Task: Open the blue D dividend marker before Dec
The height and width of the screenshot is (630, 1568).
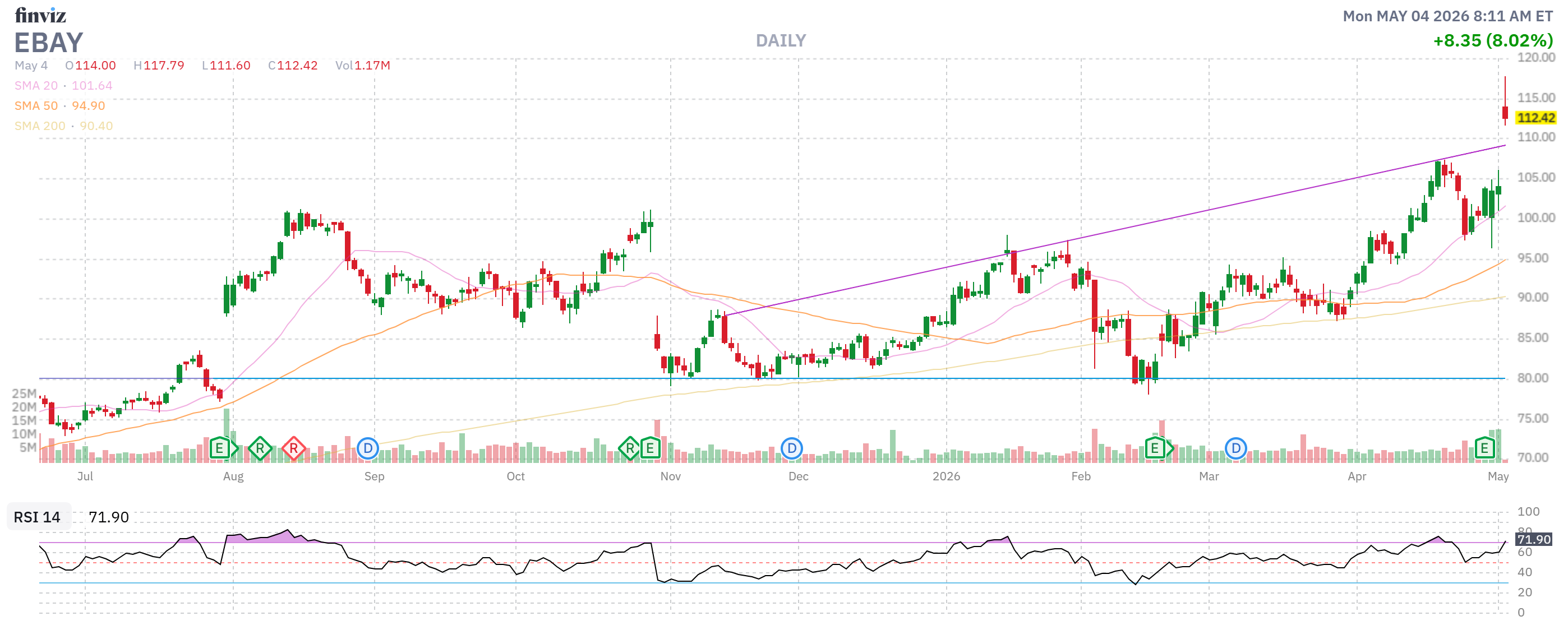Action: pos(791,449)
